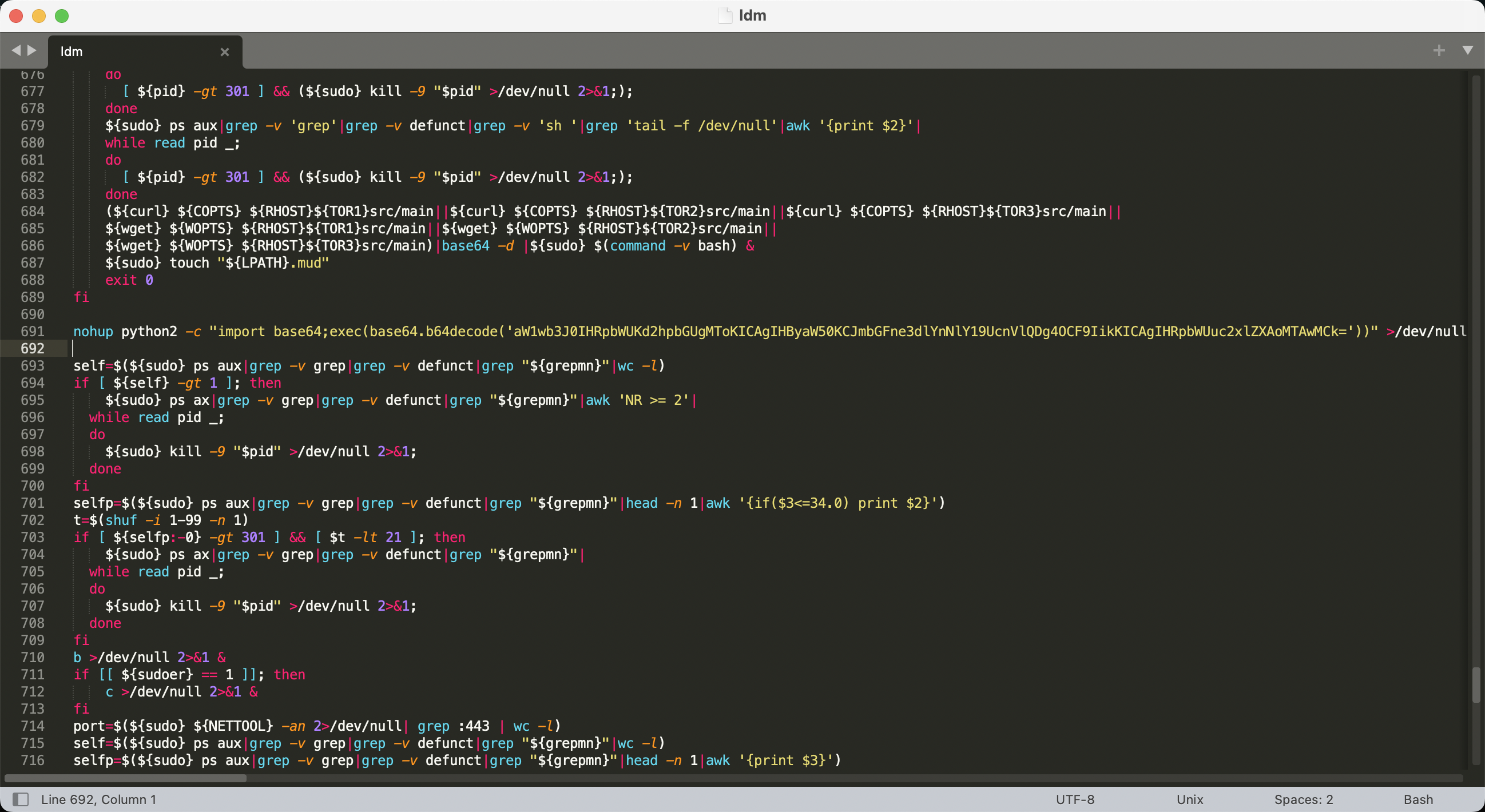Open the tab list dropdown arrow
Image resolution: width=1485 pixels, height=812 pixels.
[1468, 51]
